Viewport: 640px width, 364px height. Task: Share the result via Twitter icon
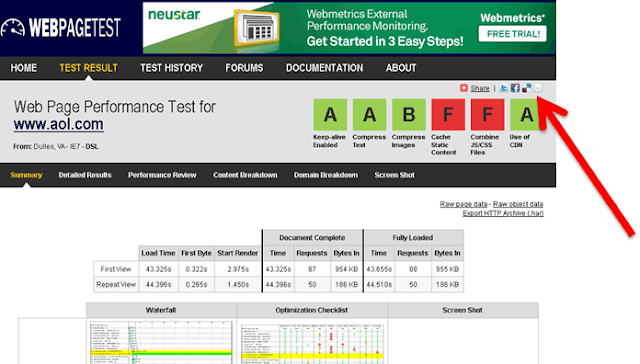coord(504,88)
